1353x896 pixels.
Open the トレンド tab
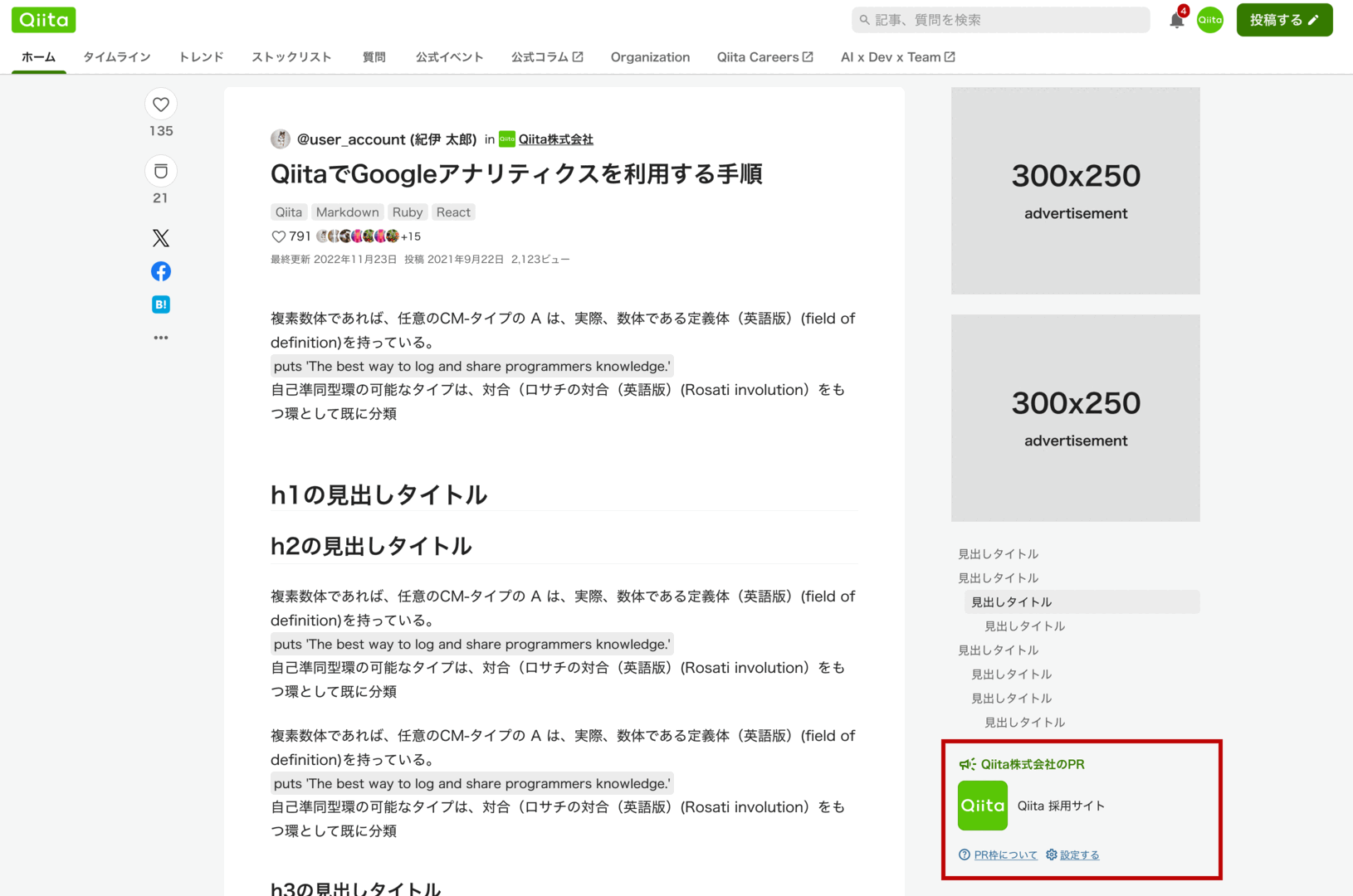pos(202,57)
